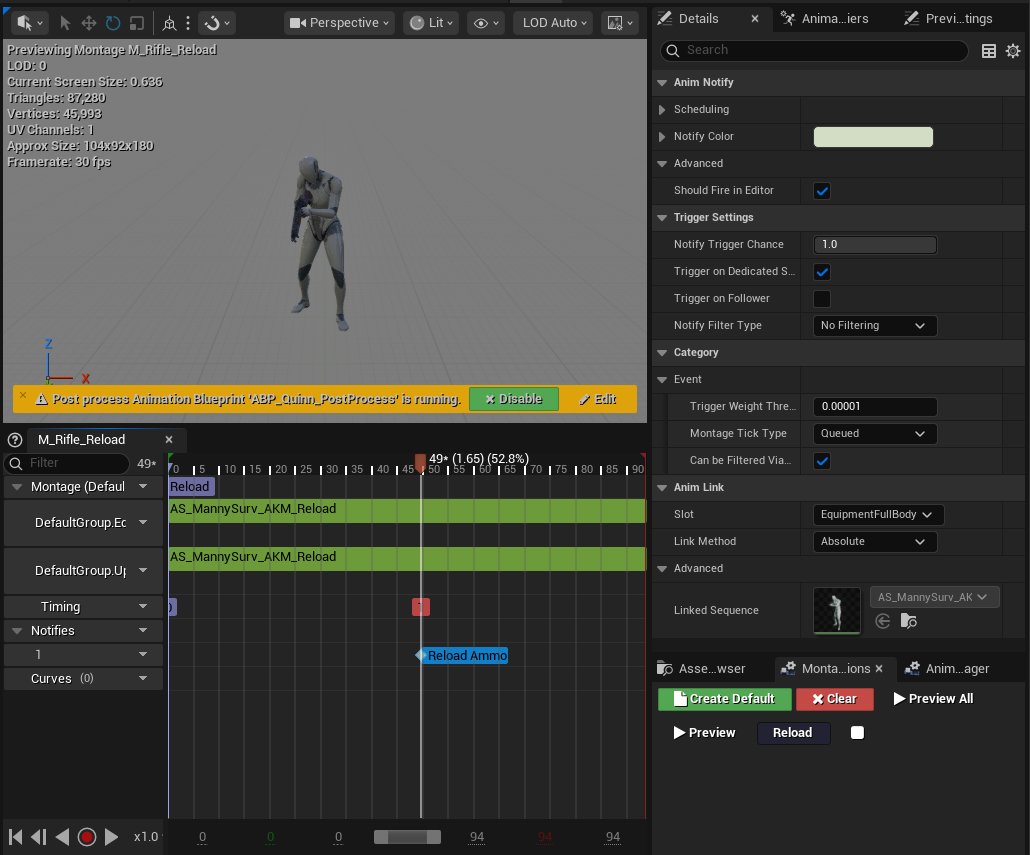
Task: Click the record animation button
Action: pyautogui.click(x=87, y=837)
